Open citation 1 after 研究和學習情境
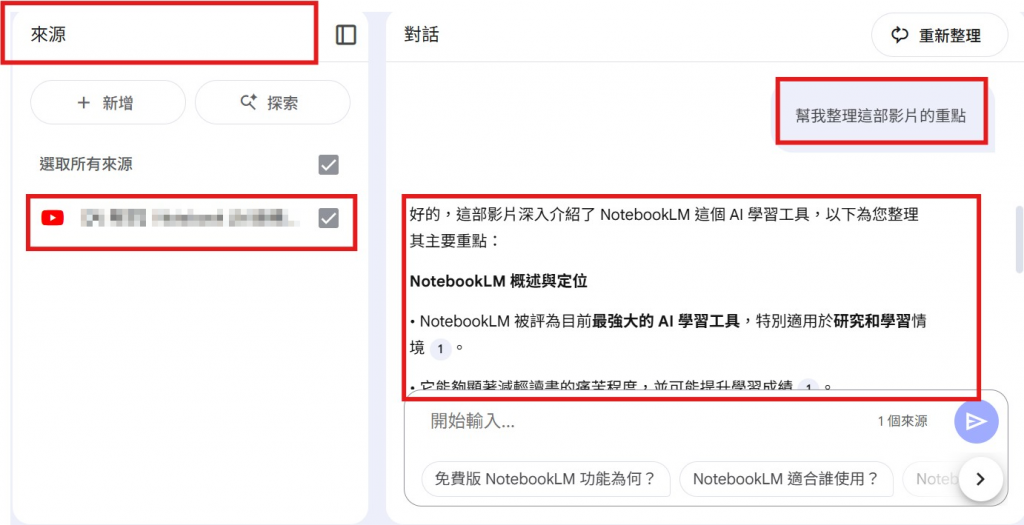 click(440, 348)
